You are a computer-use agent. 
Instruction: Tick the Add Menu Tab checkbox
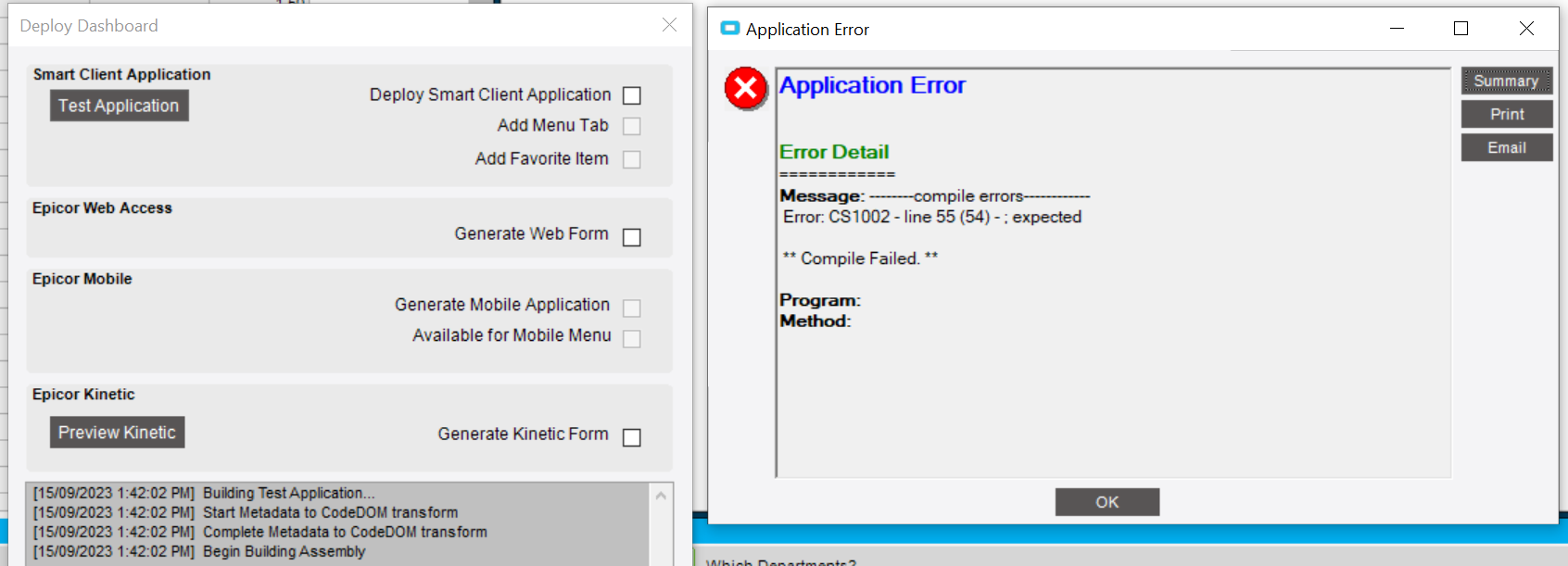(632, 126)
